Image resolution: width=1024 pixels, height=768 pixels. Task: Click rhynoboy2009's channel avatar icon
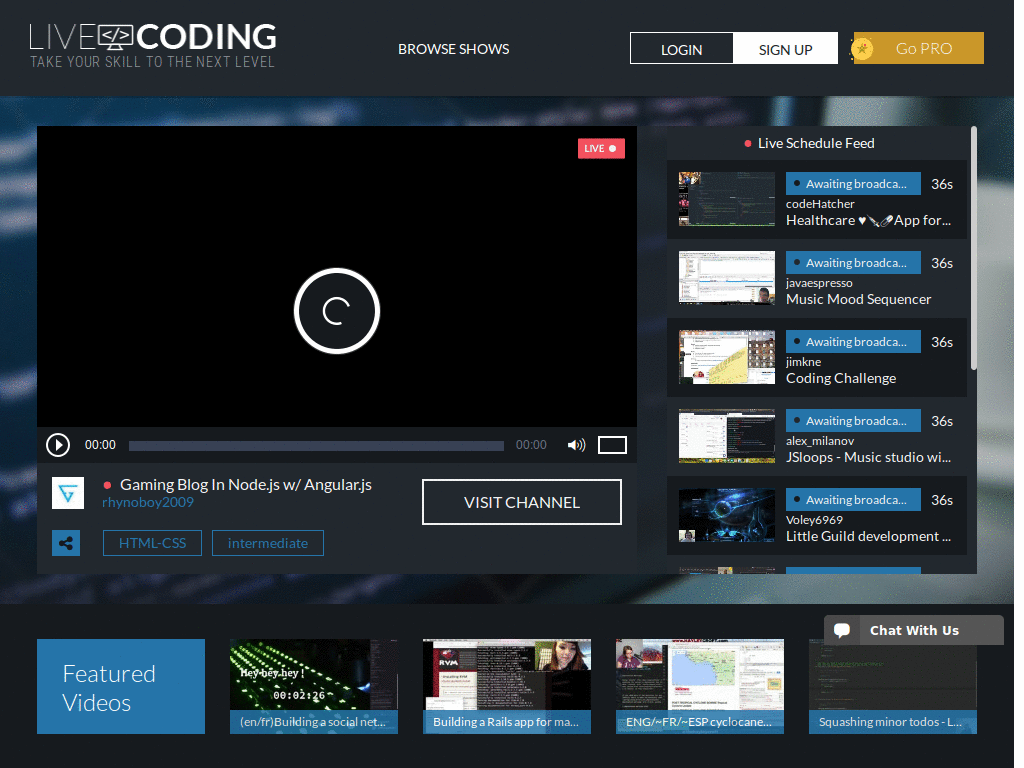[67, 493]
